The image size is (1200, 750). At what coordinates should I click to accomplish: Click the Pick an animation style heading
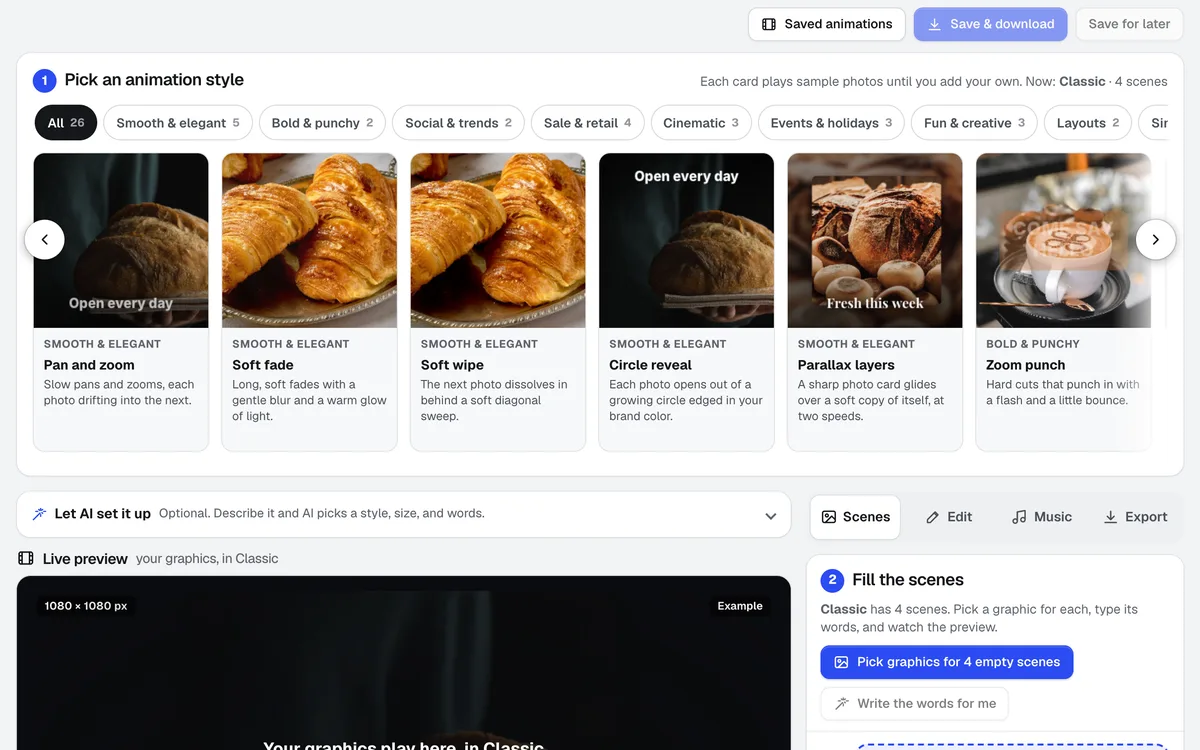tap(154, 80)
